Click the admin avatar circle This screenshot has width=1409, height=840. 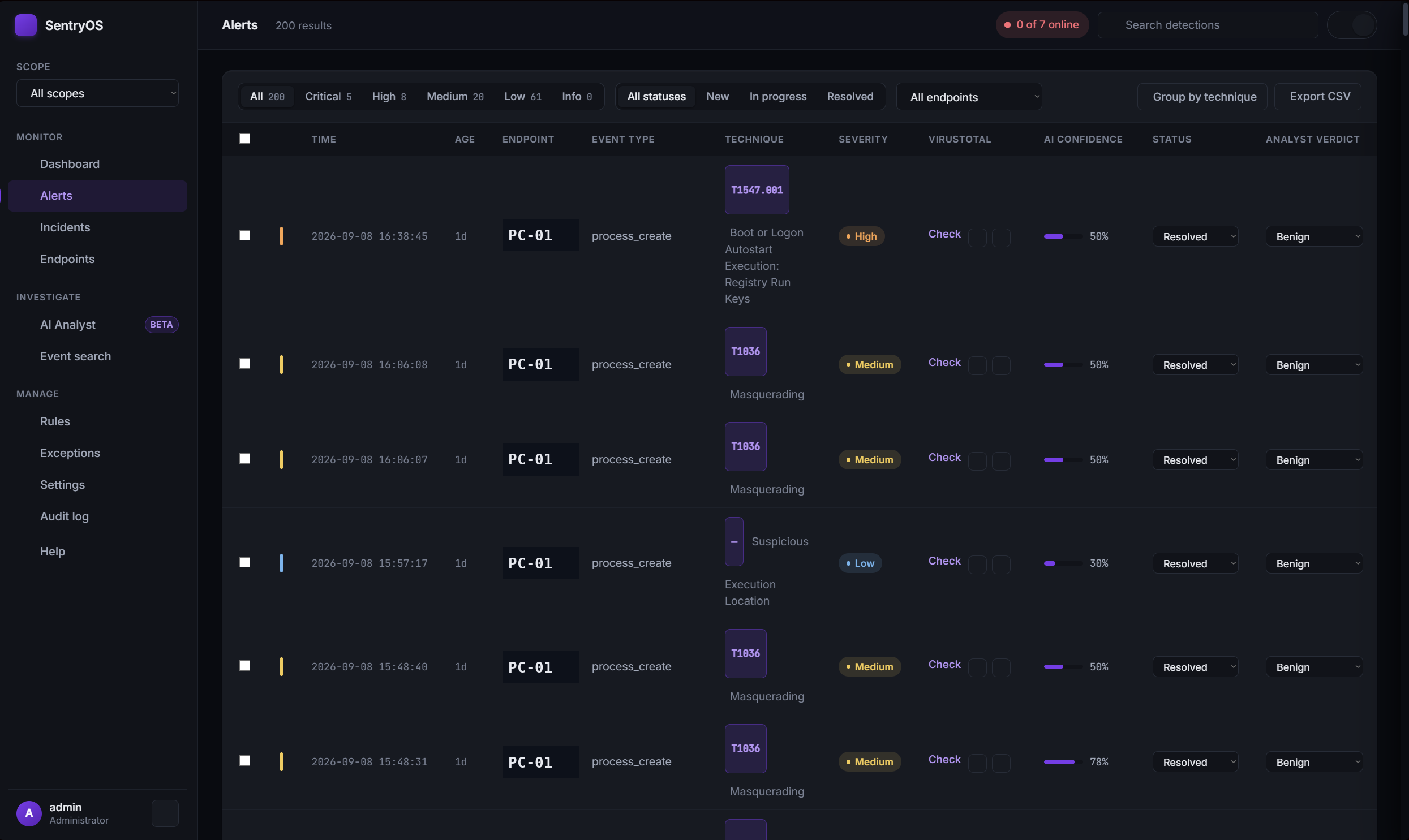click(29, 813)
